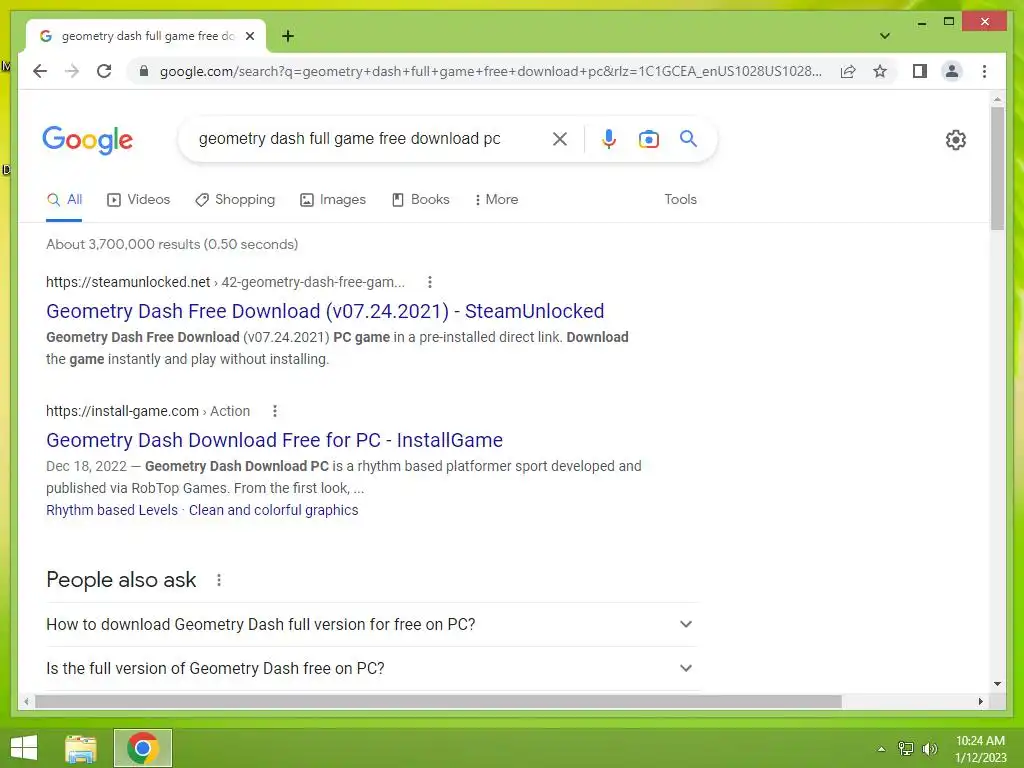Click the steamunlocked.net URL breadcrumb

(225, 282)
